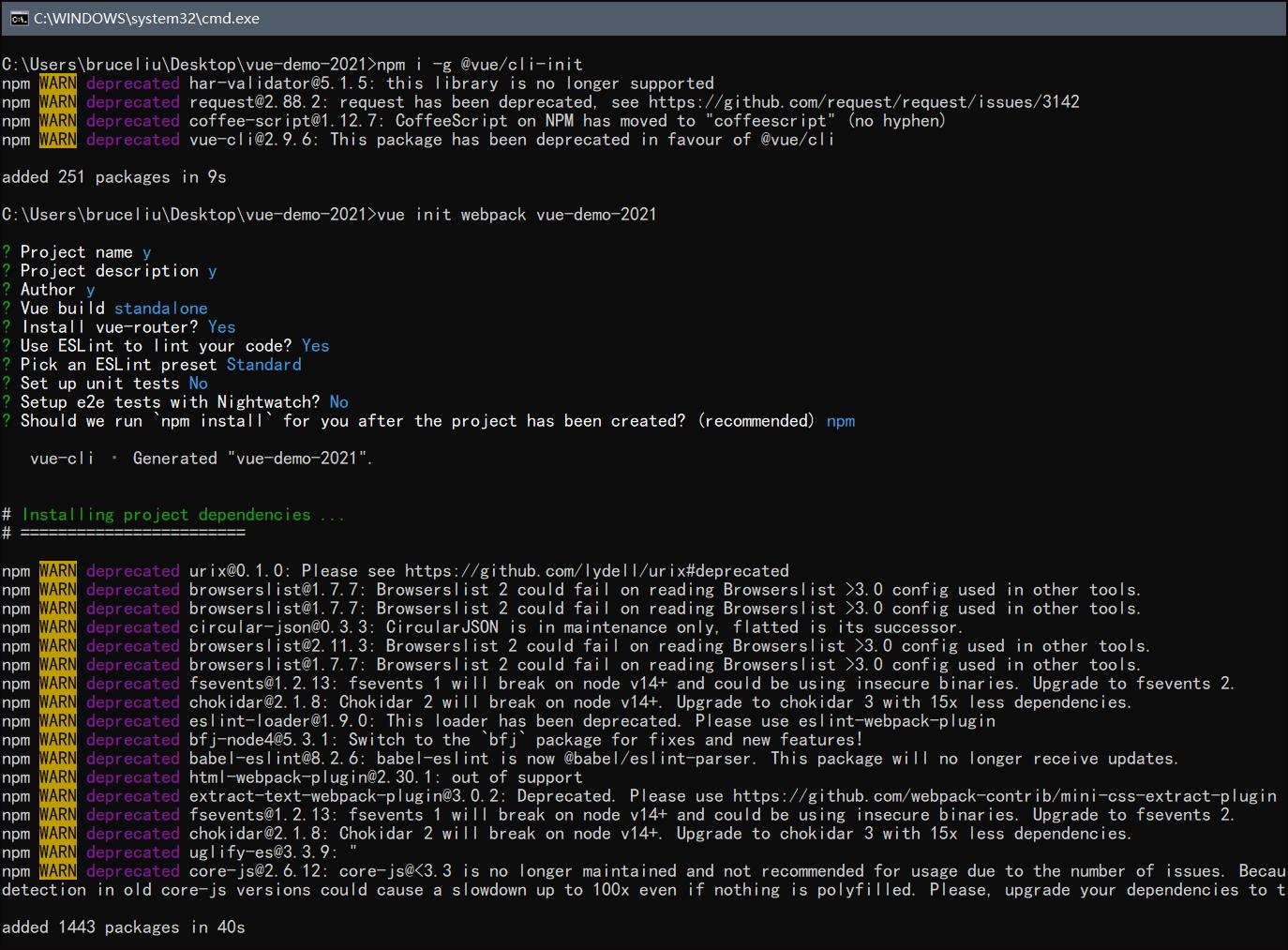Click 'No' answer for Set up unit tests

point(199,384)
